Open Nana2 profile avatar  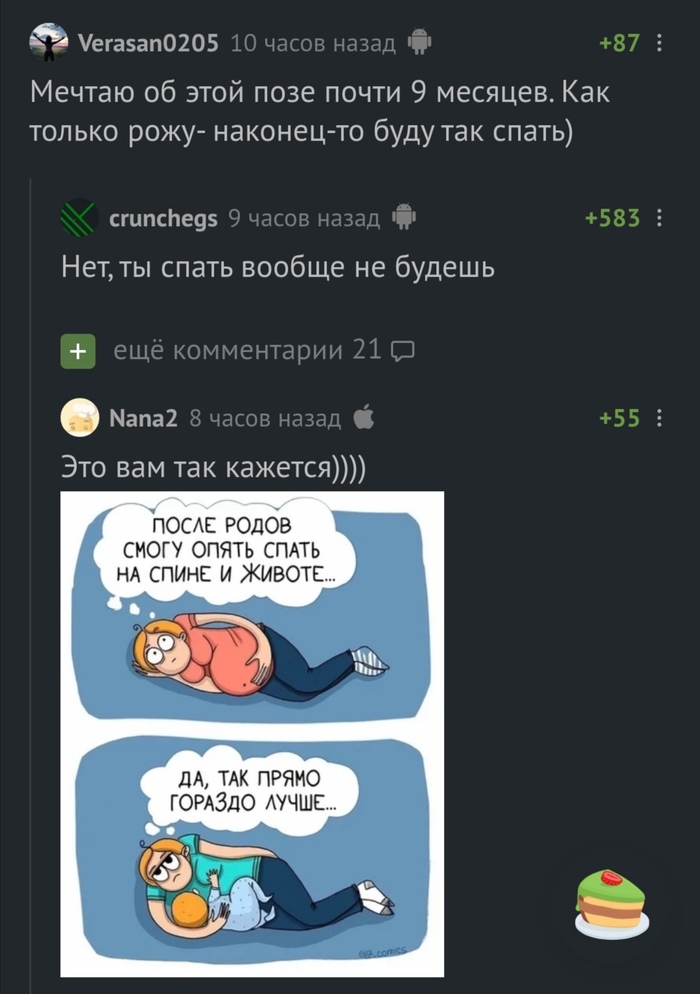(x=79, y=418)
